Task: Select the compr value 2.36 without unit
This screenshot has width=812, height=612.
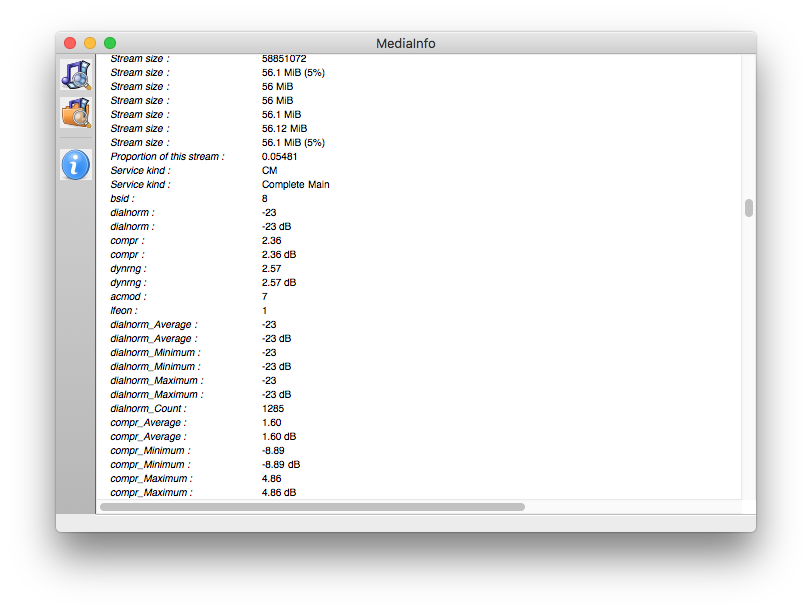Action: [271, 240]
